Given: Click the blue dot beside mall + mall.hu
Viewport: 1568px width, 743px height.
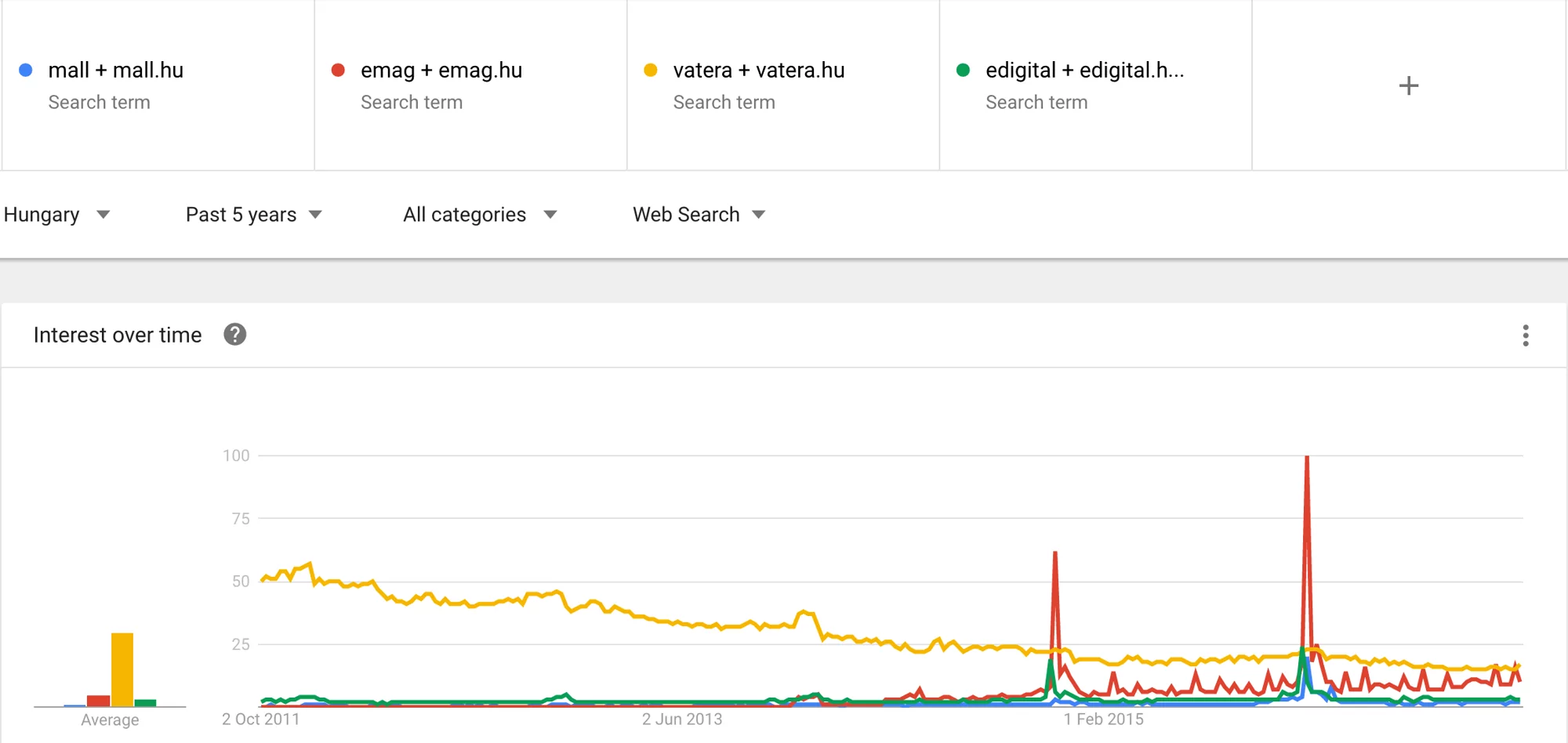Looking at the screenshot, I should [26, 71].
